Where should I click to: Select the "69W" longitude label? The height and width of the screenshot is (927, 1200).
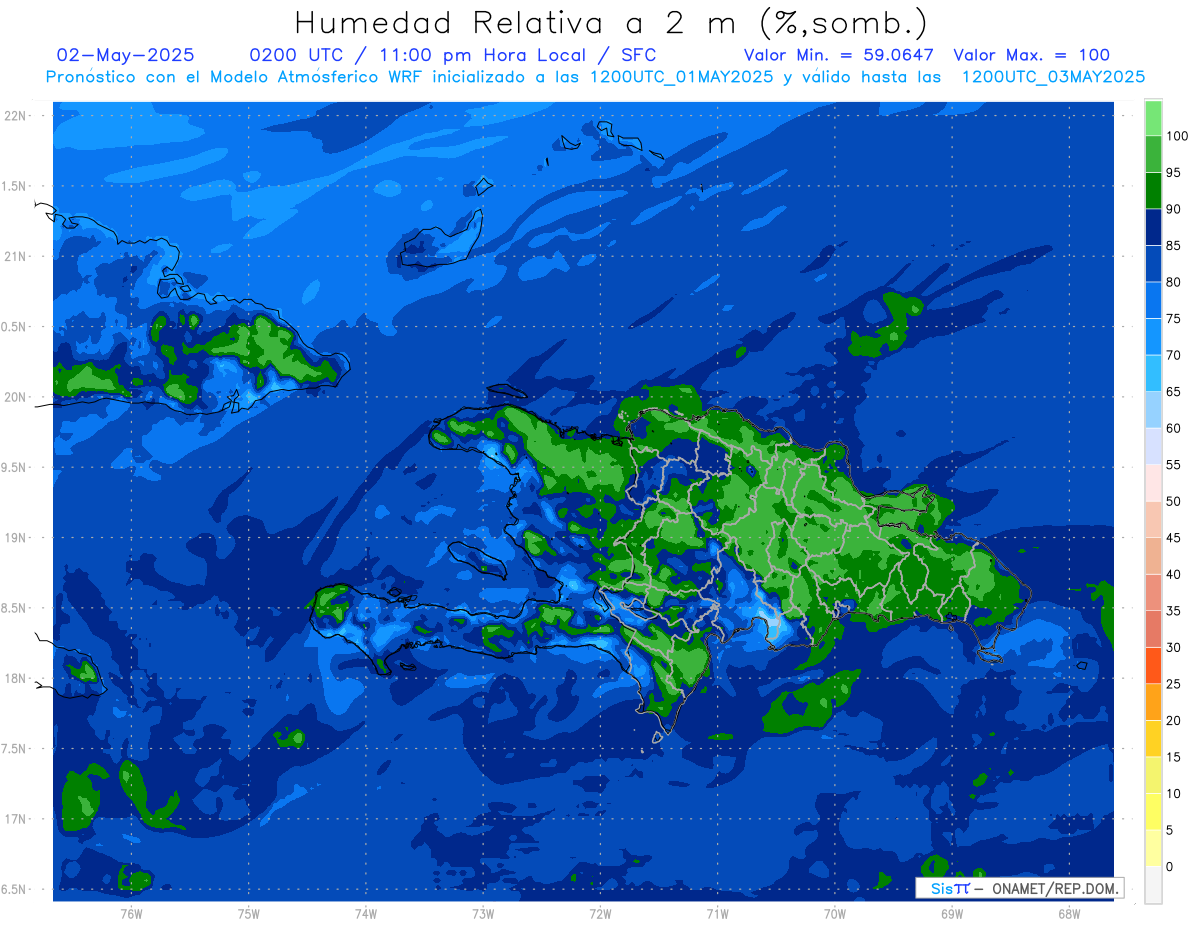[952, 914]
